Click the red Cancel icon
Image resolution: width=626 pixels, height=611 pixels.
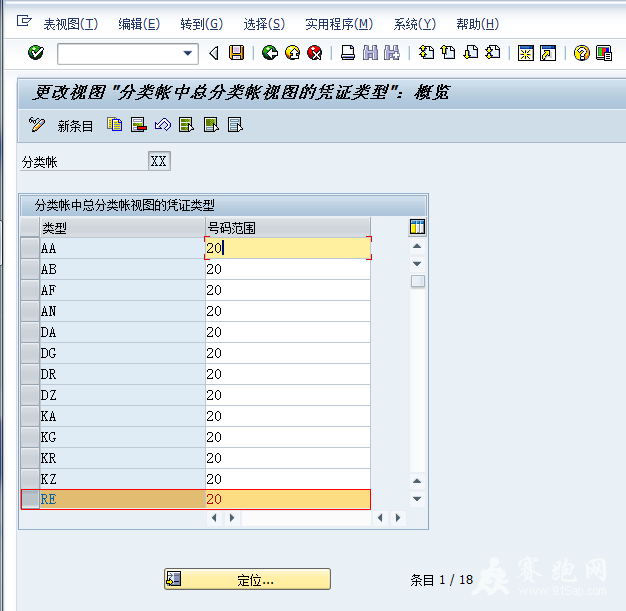click(315, 53)
